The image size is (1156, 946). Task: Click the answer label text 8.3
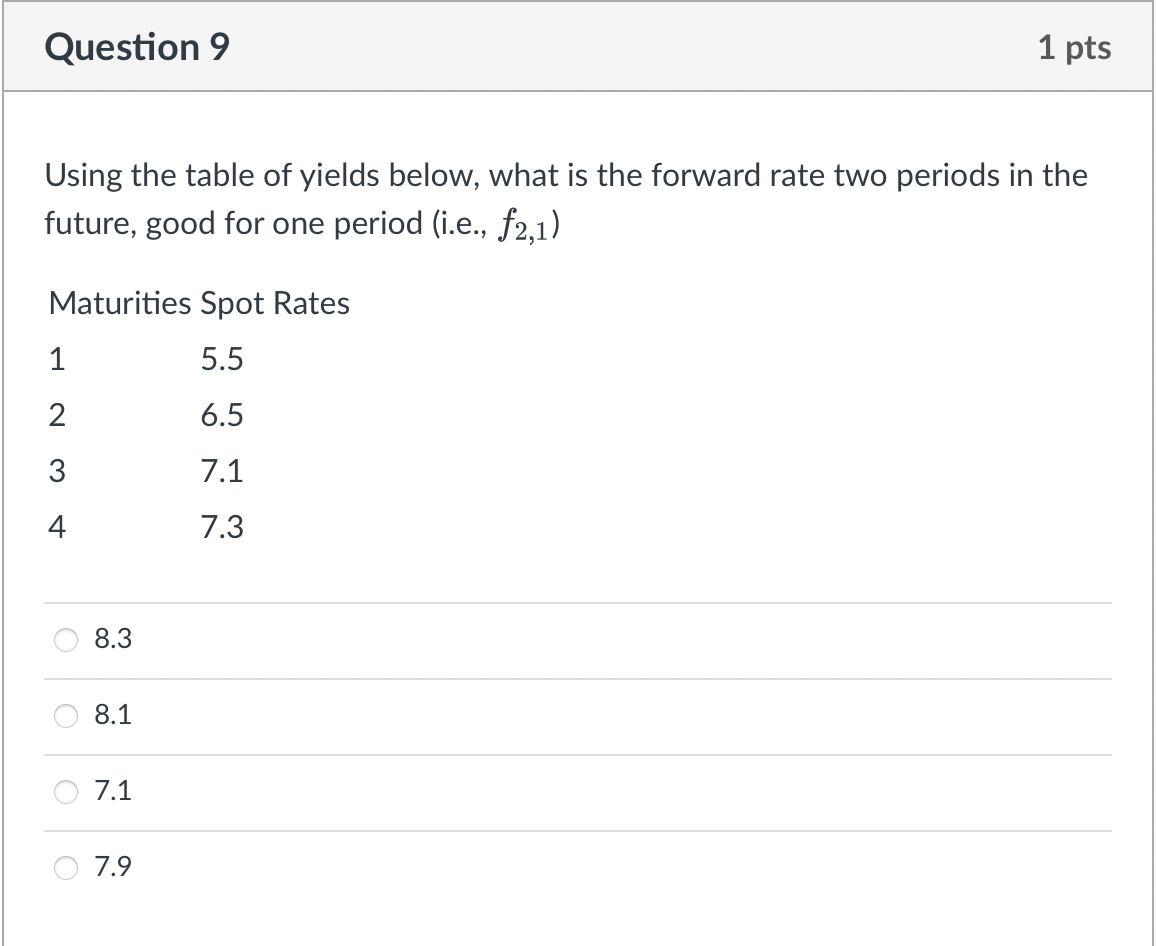112,639
